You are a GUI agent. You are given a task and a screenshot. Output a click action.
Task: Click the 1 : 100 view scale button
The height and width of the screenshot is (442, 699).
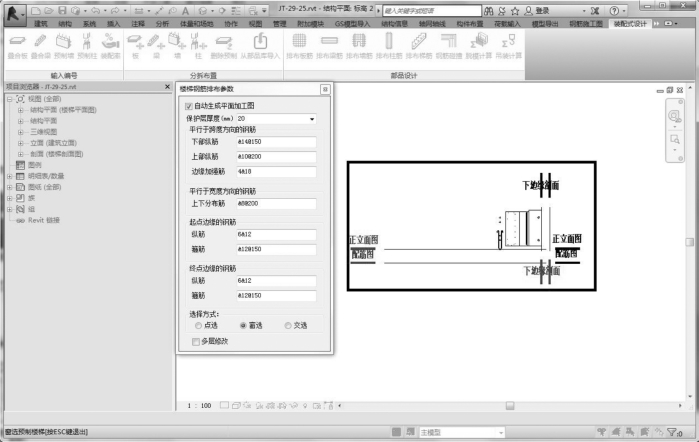pos(199,406)
